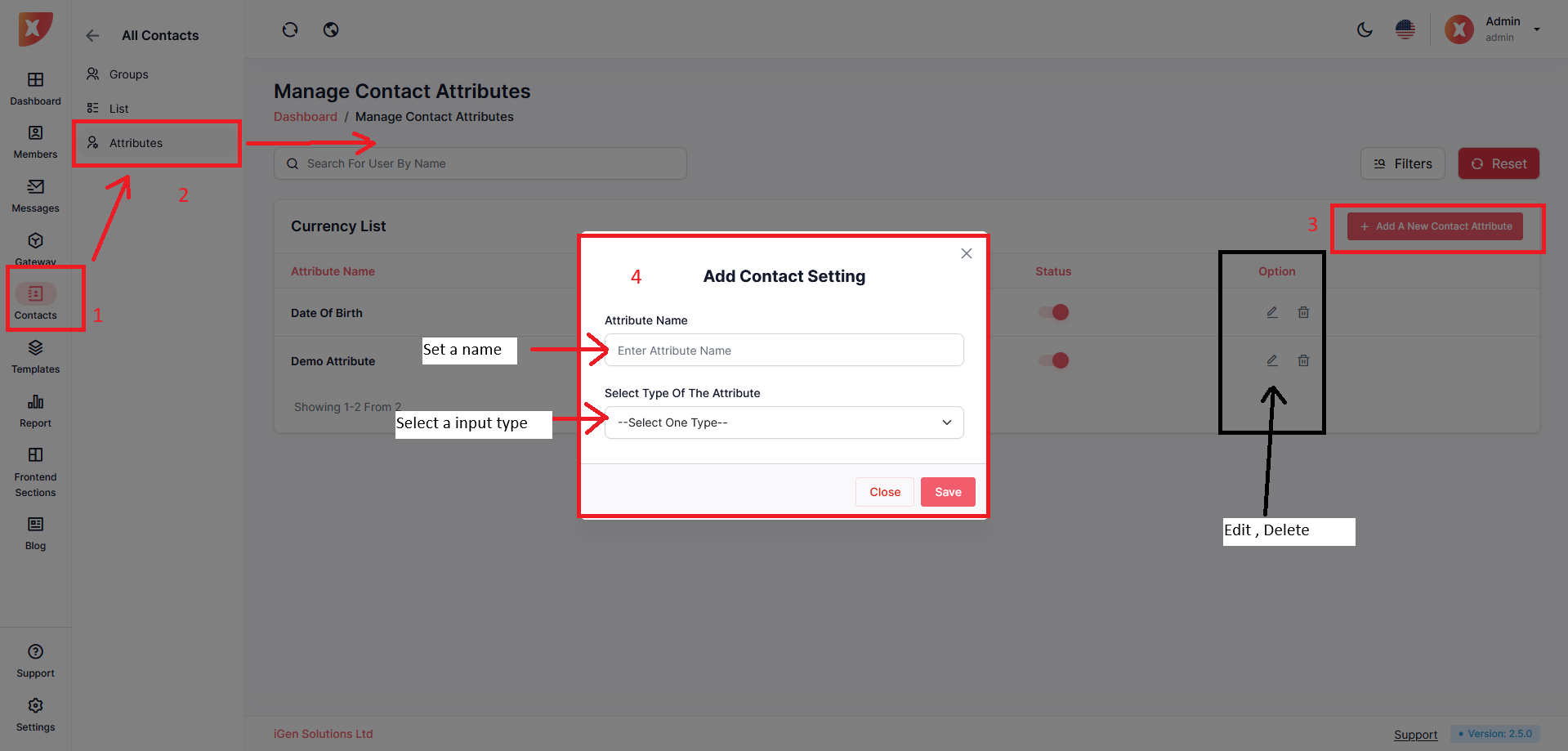The width and height of the screenshot is (1568, 751).
Task: Toggle status of Date Of Birth attribute
Action: pos(1054,312)
